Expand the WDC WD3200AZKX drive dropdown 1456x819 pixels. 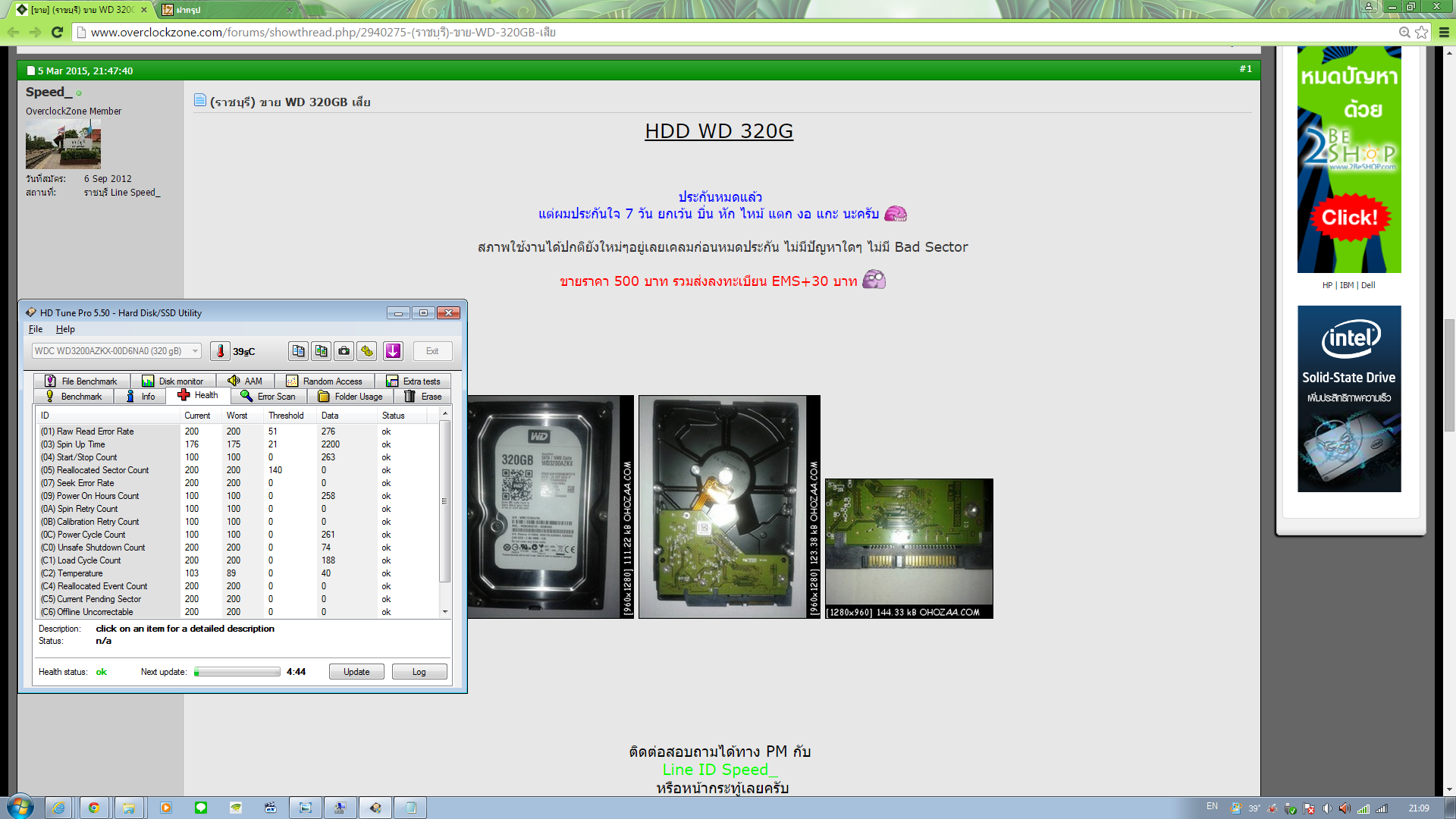[x=195, y=351]
